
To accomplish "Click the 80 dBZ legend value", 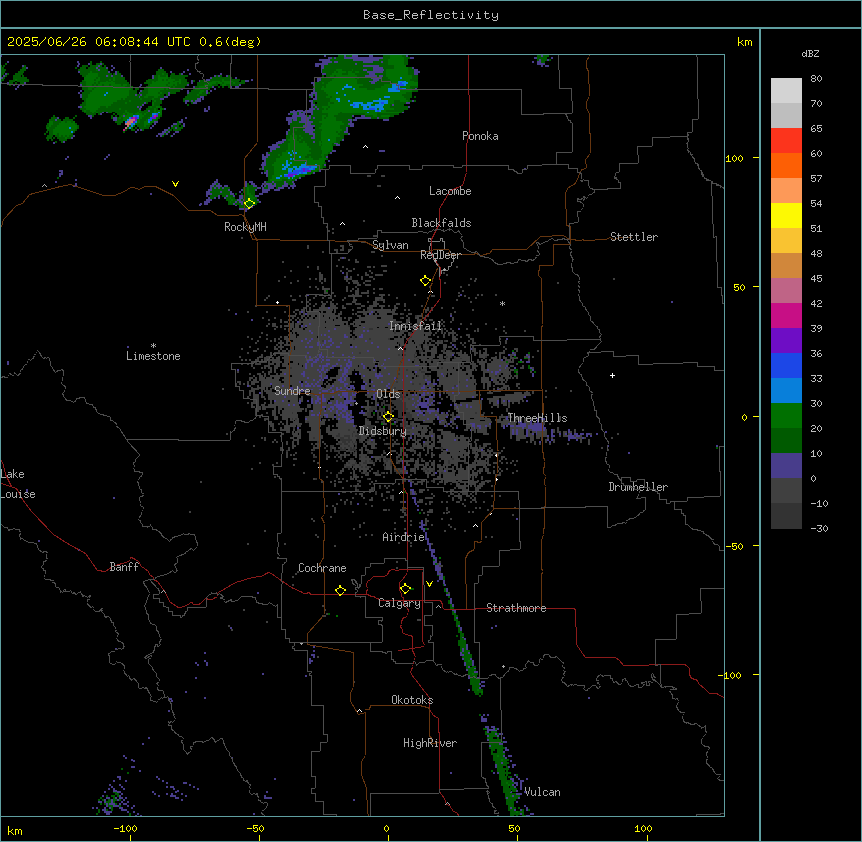I will pos(816,79).
